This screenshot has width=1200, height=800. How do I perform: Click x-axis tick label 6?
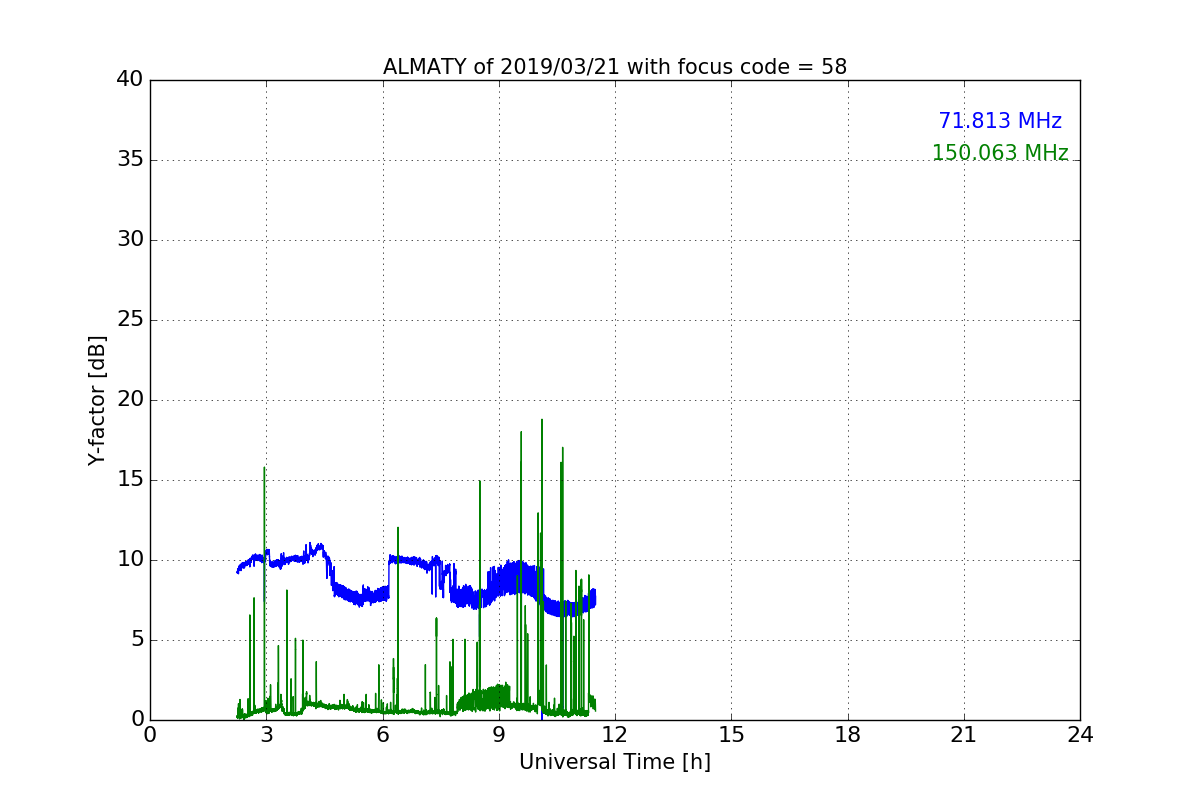click(383, 735)
